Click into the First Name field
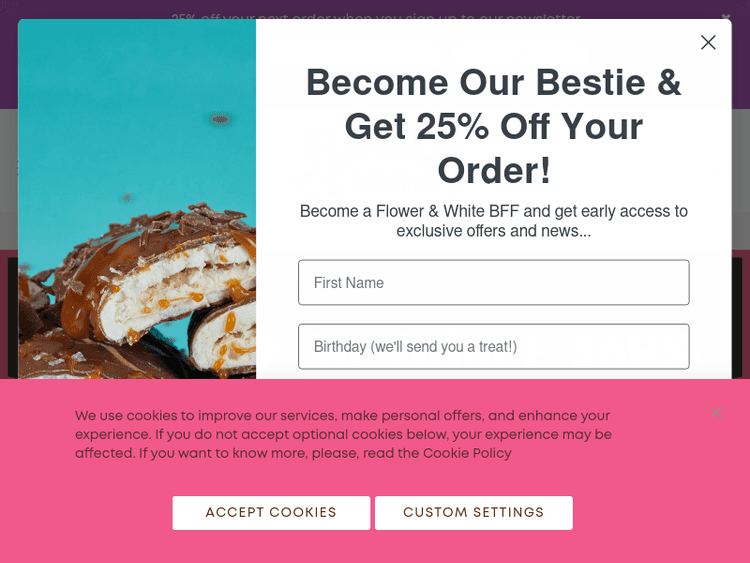Viewport: 750px width, 563px height. pos(494,283)
